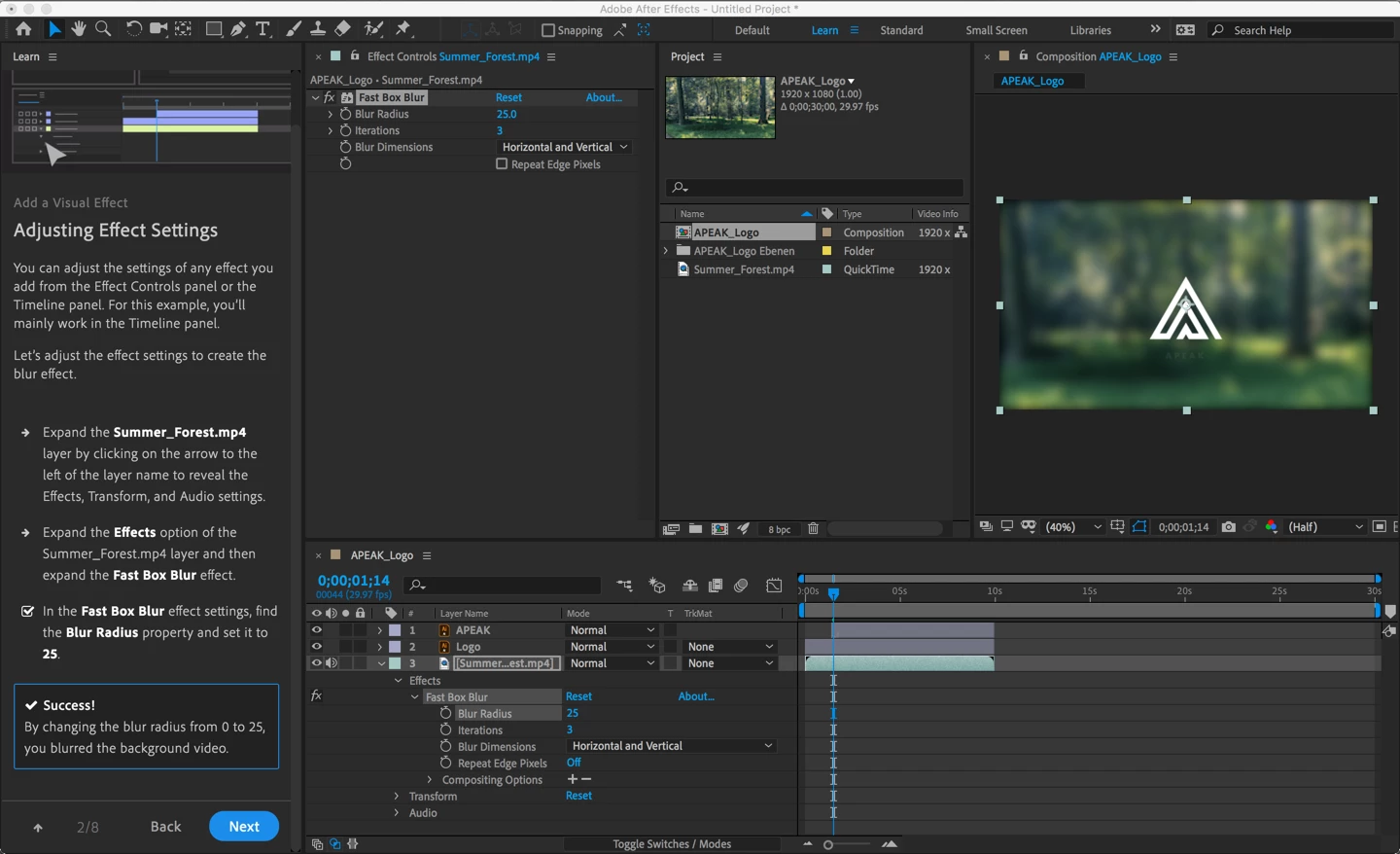The image size is (1400, 854).
Task: Hide the APEAK layer eye icon
Action: [x=316, y=630]
